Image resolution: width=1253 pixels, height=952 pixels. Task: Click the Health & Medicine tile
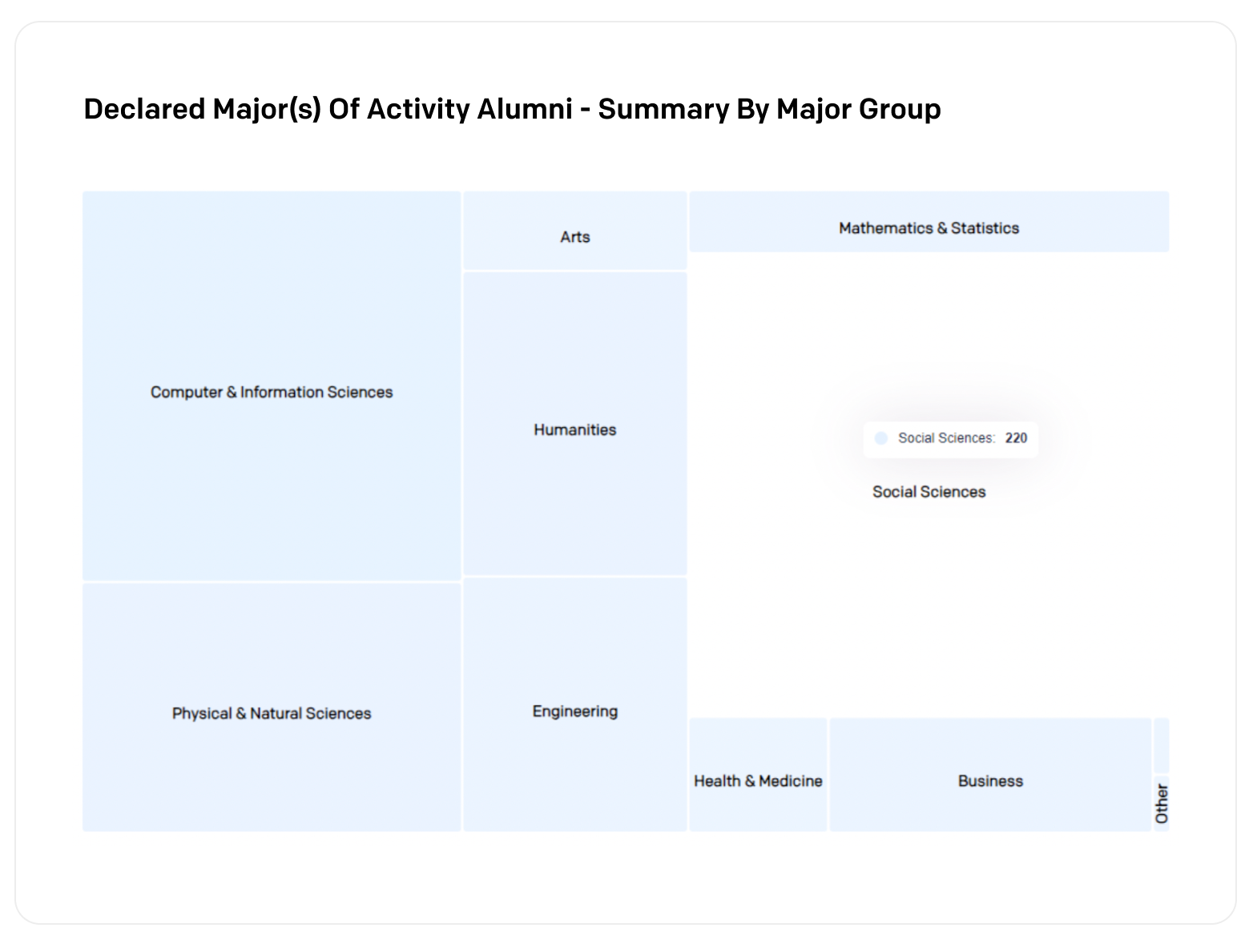tap(758, 775)
